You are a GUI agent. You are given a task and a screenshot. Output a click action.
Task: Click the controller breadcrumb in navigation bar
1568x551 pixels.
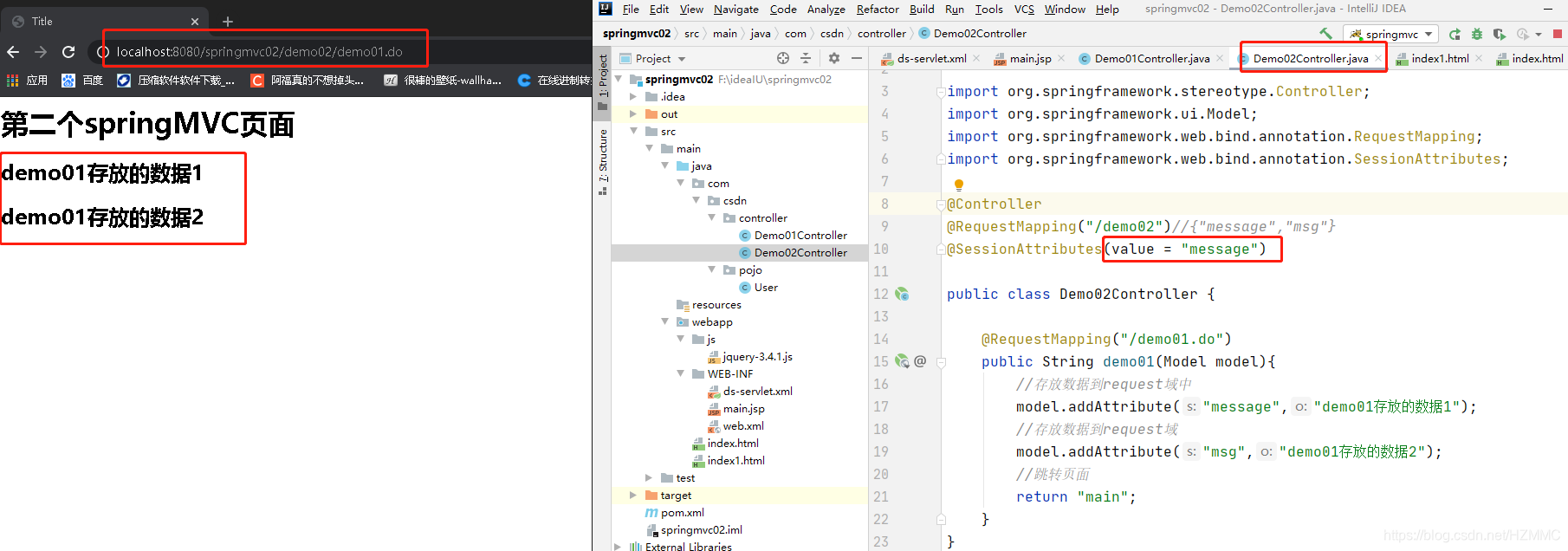click(882, 34)
